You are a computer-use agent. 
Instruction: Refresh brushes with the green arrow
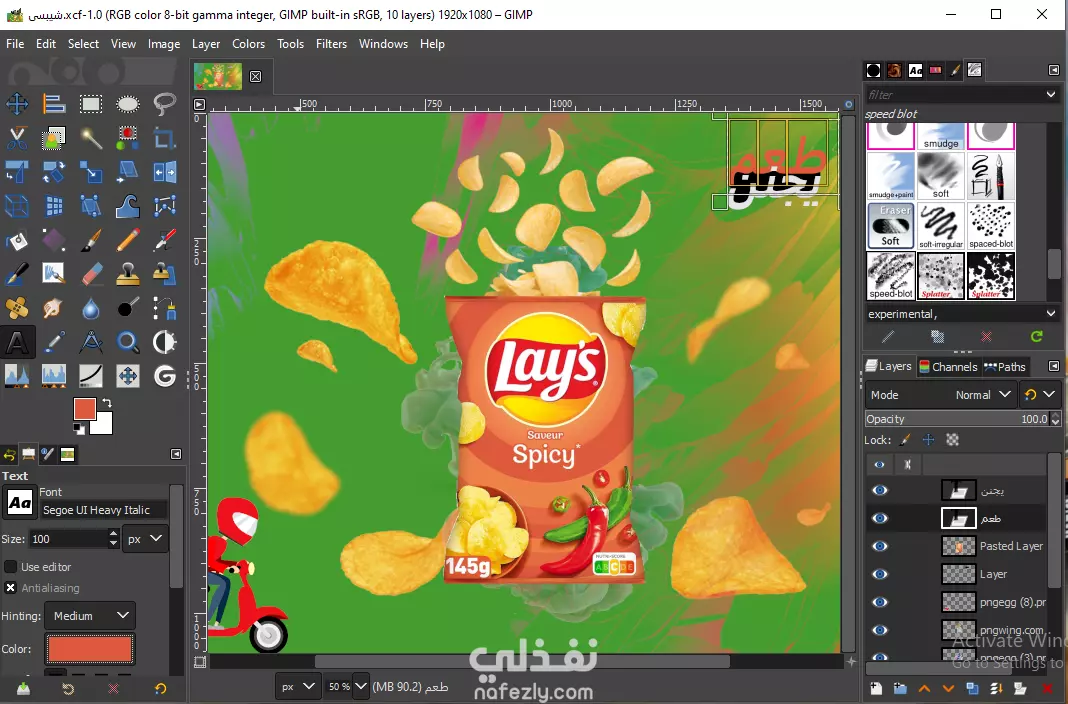point(1036,336)
